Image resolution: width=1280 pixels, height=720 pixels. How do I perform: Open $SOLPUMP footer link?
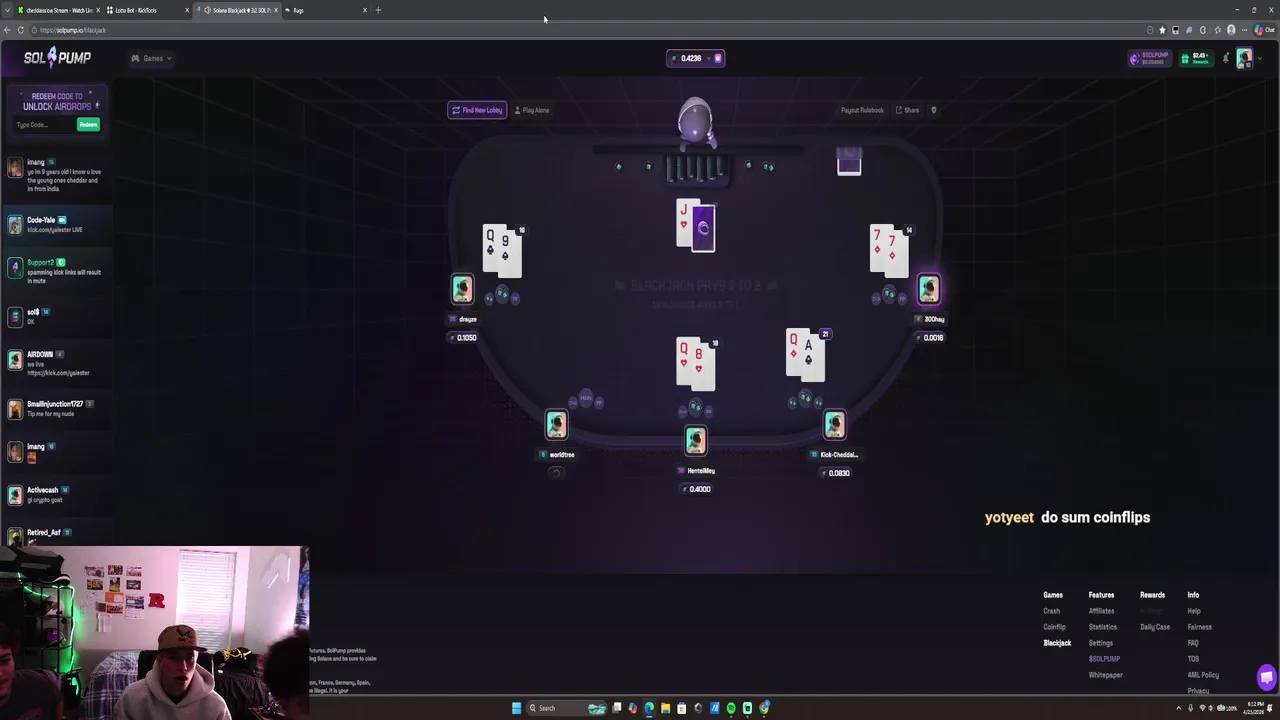pos(1104,659)
